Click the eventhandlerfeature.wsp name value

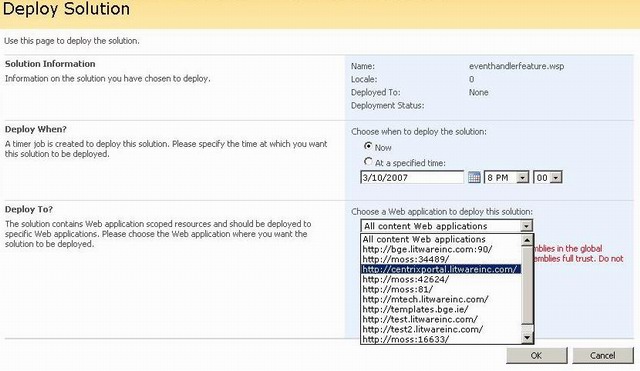516,66
